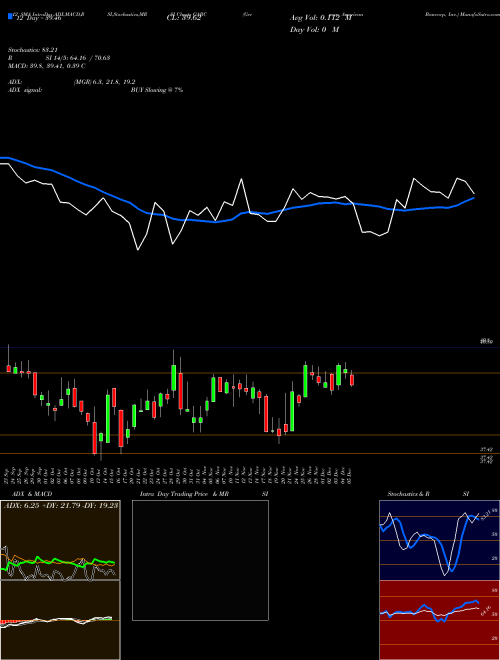
Task: Click the "ADX signal:" label
Action: tap(25, 90)
